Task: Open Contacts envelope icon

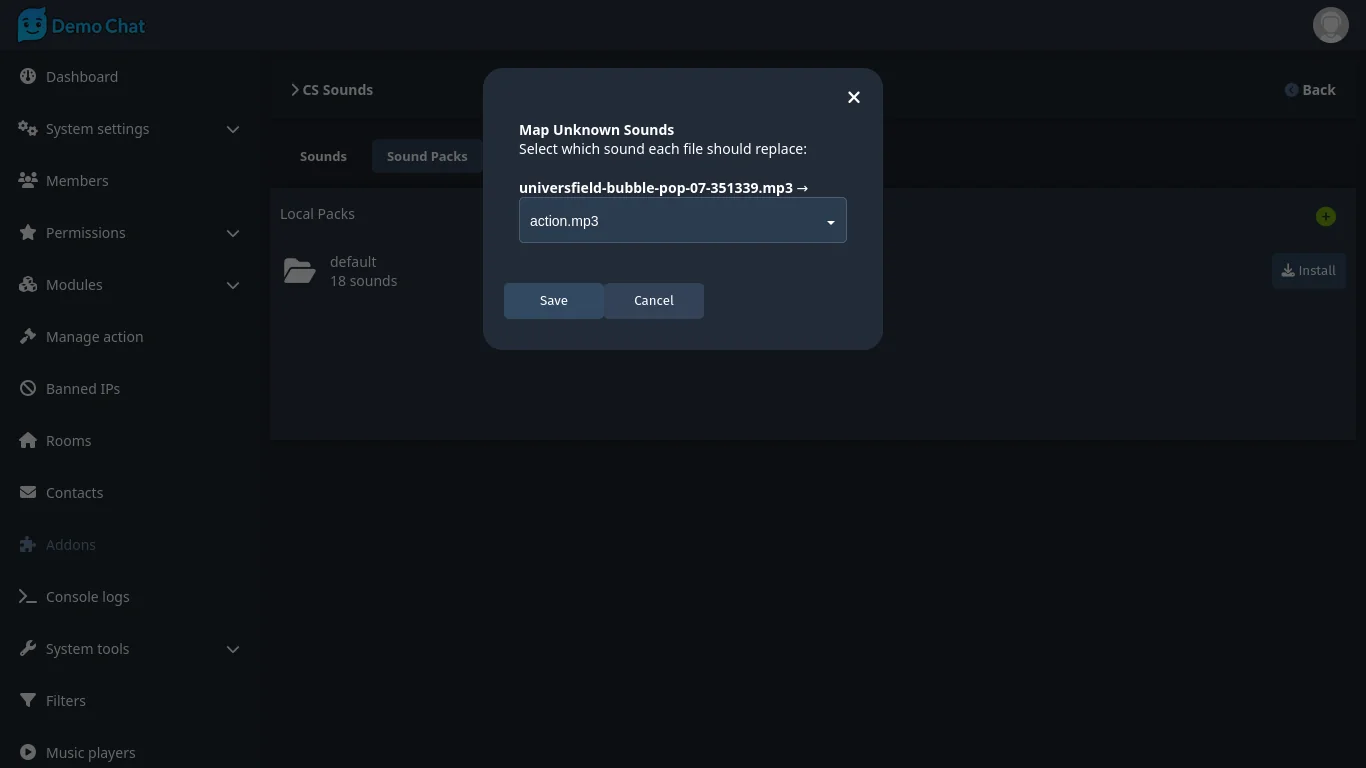Action: pyautogui.click(x=28, y=493)
